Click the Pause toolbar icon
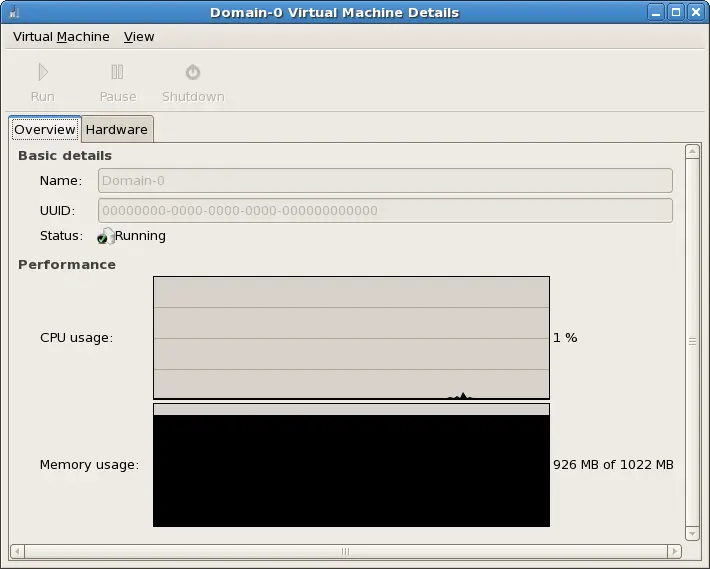 coord(117,72)
